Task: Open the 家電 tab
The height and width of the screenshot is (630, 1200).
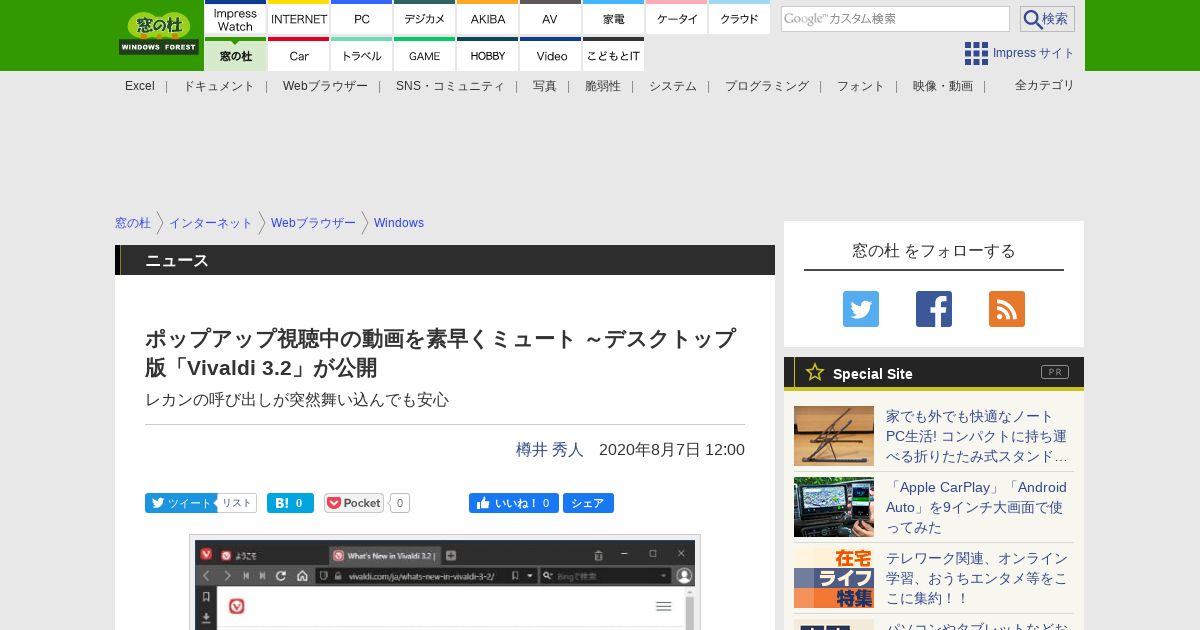Action: (613, 19)
